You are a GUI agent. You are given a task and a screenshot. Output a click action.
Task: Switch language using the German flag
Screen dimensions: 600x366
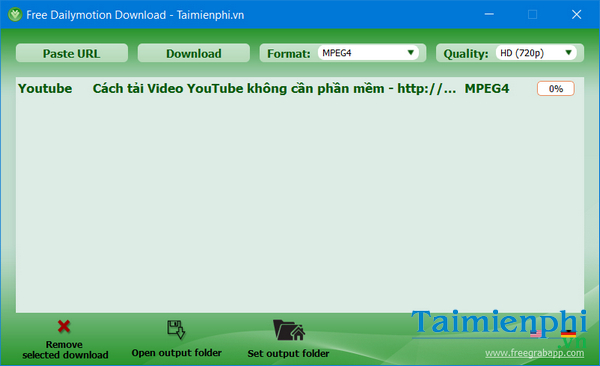click(x=568, y=333)
